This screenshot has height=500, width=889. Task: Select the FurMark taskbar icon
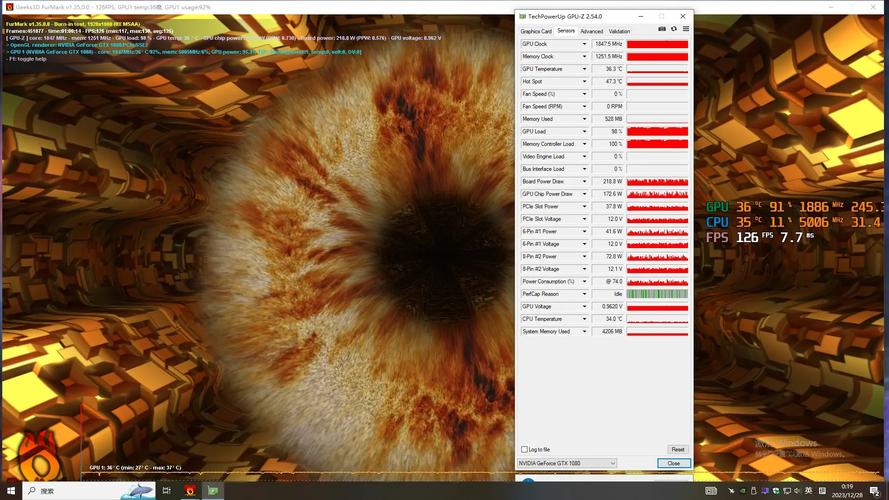click(189, 491)
